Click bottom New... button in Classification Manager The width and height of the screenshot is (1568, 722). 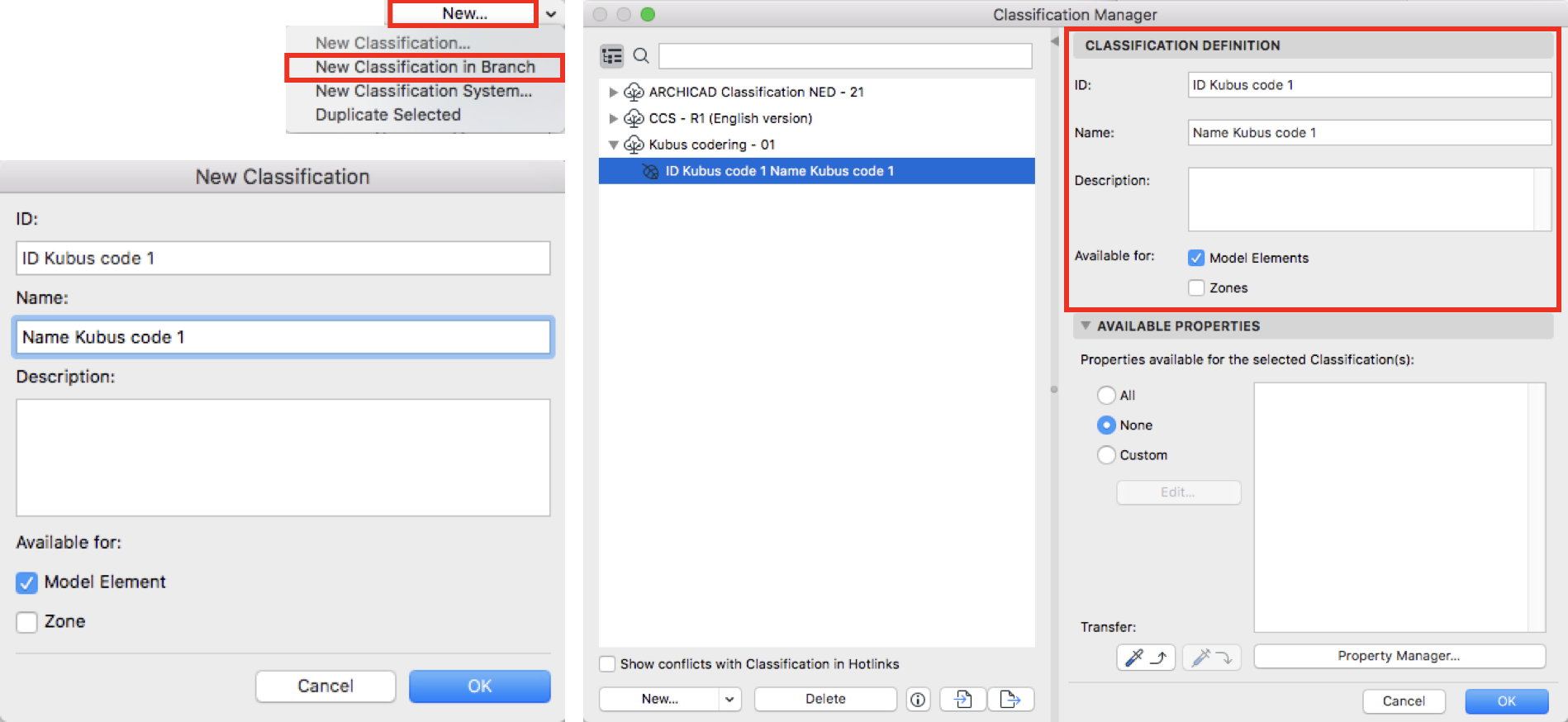click(x=659, y=700)
